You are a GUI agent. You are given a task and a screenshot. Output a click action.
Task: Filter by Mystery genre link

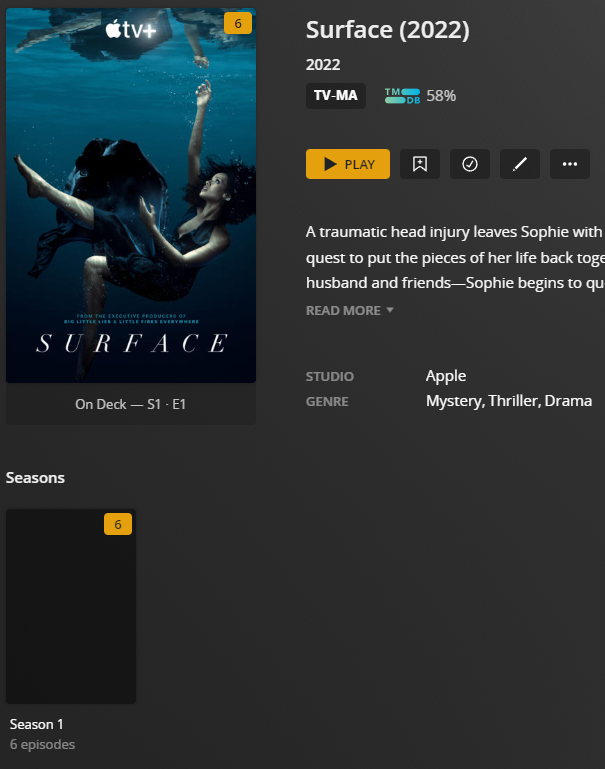pos(453,401)
